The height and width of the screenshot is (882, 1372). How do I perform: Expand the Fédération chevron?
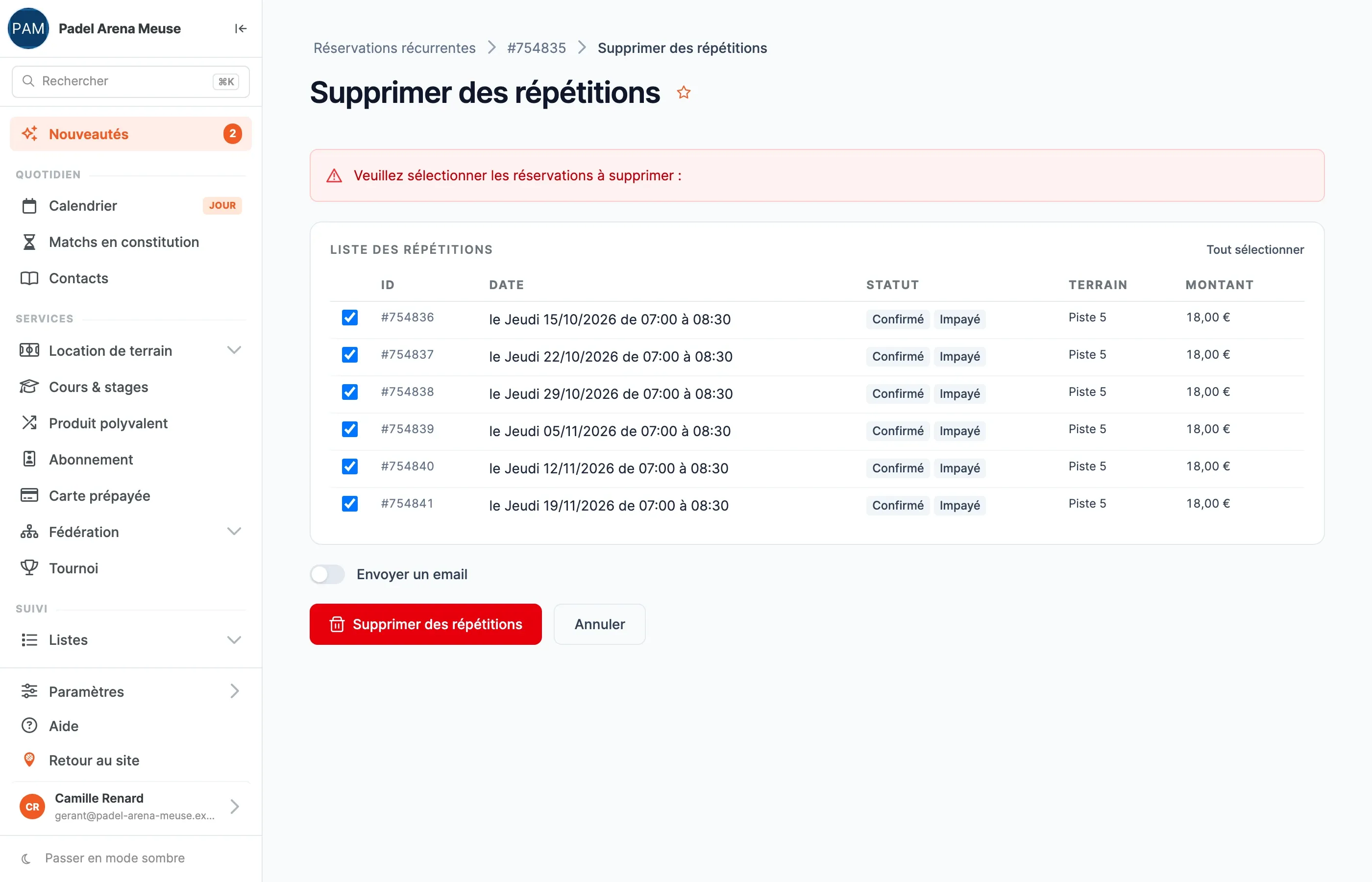coord(234,532)
